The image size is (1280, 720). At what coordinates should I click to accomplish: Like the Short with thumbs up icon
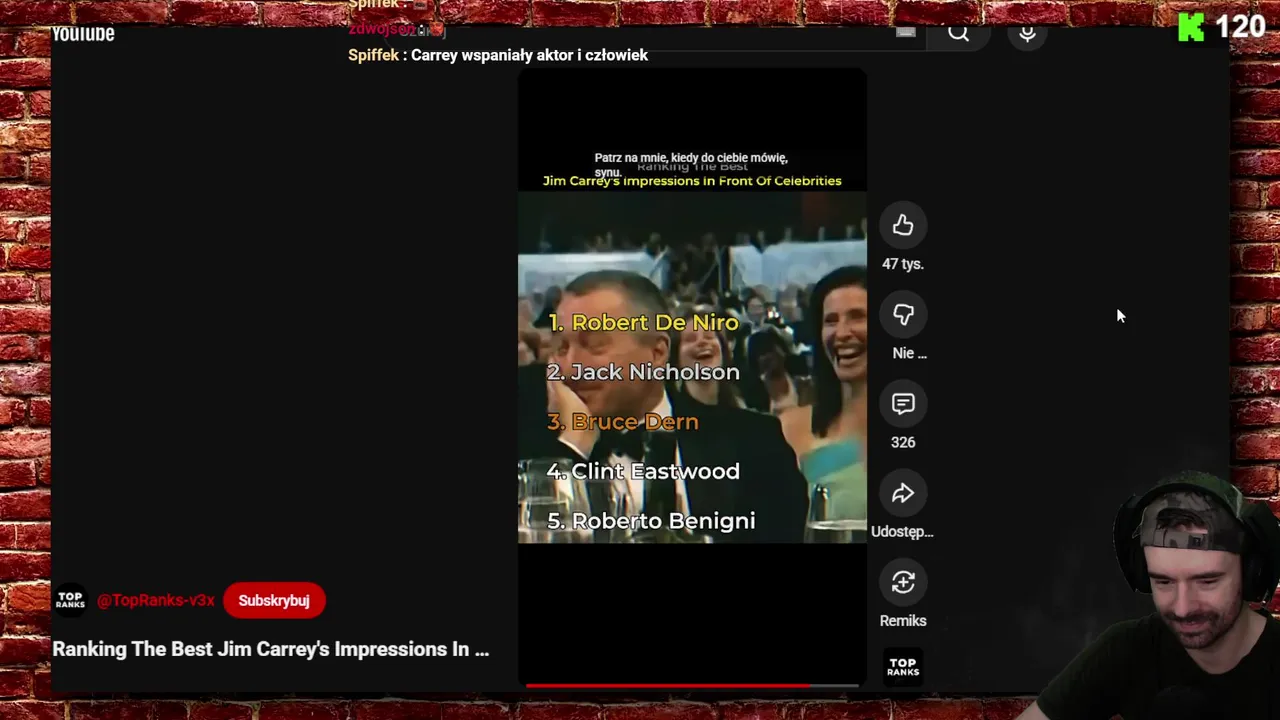coord(903,226)
